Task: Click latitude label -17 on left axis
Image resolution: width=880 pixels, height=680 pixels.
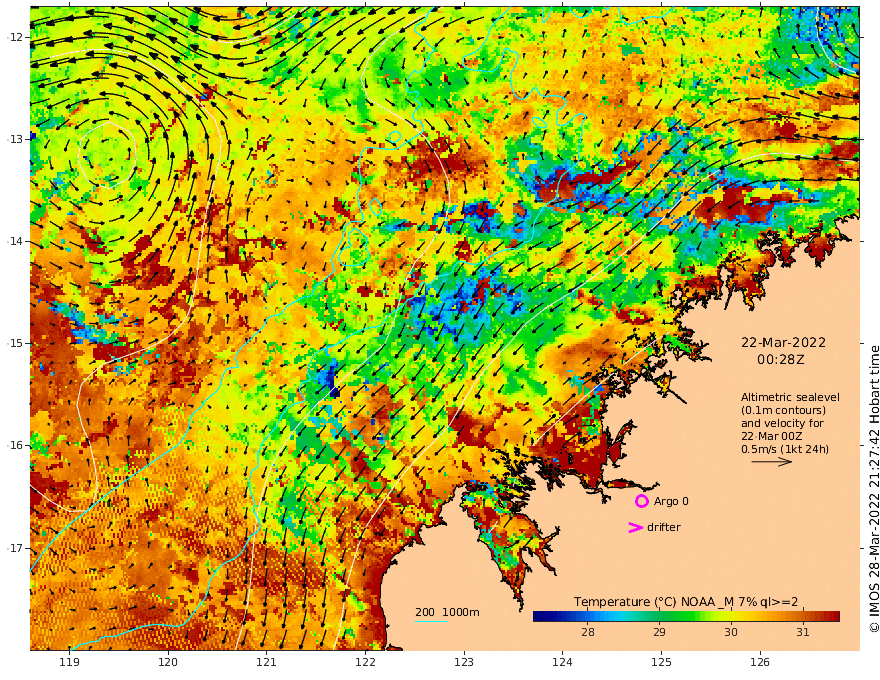Action: [x=16, y=548]
